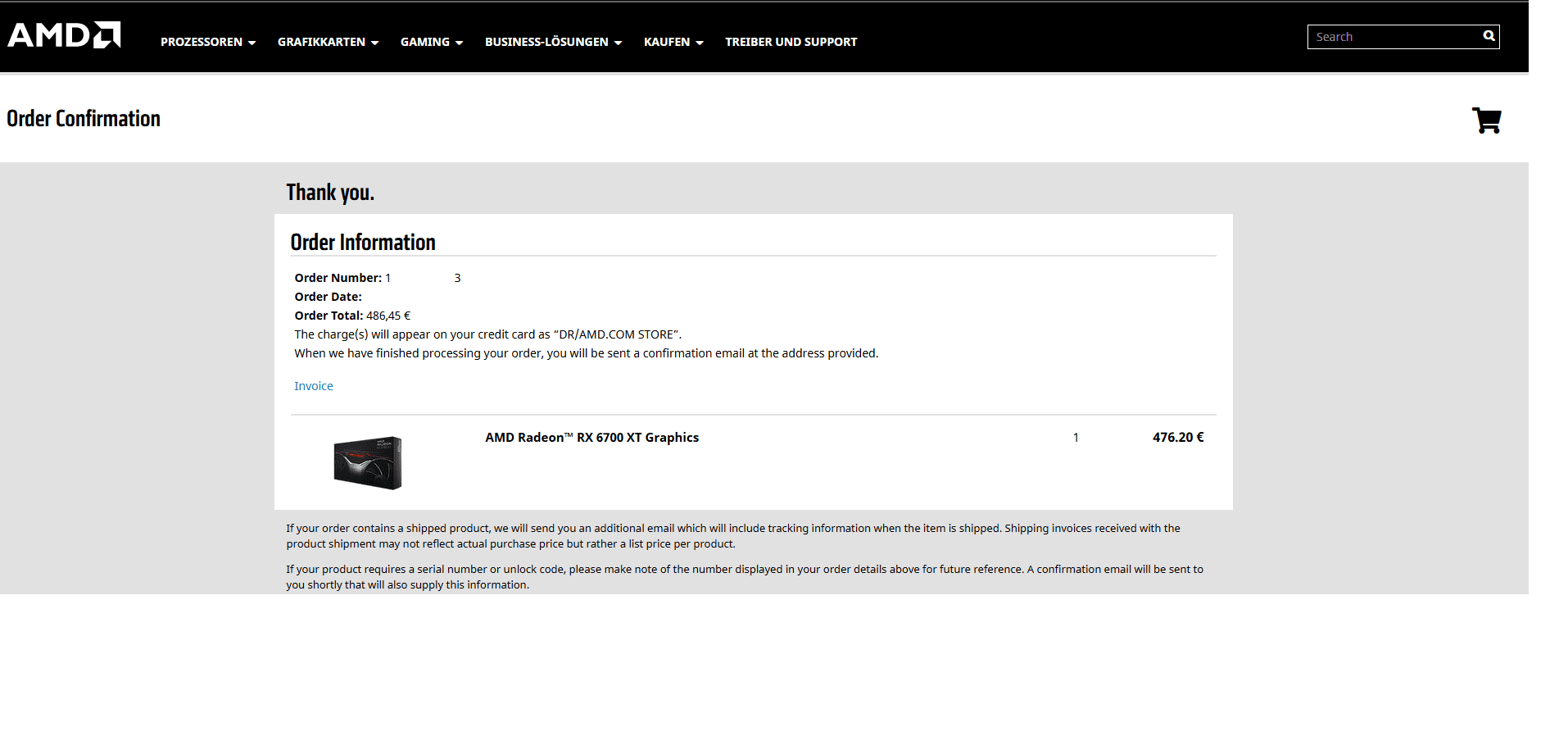Open the shopping cart icon
The height and width of the screenshot is (750, 1568).
[1486, 120]
